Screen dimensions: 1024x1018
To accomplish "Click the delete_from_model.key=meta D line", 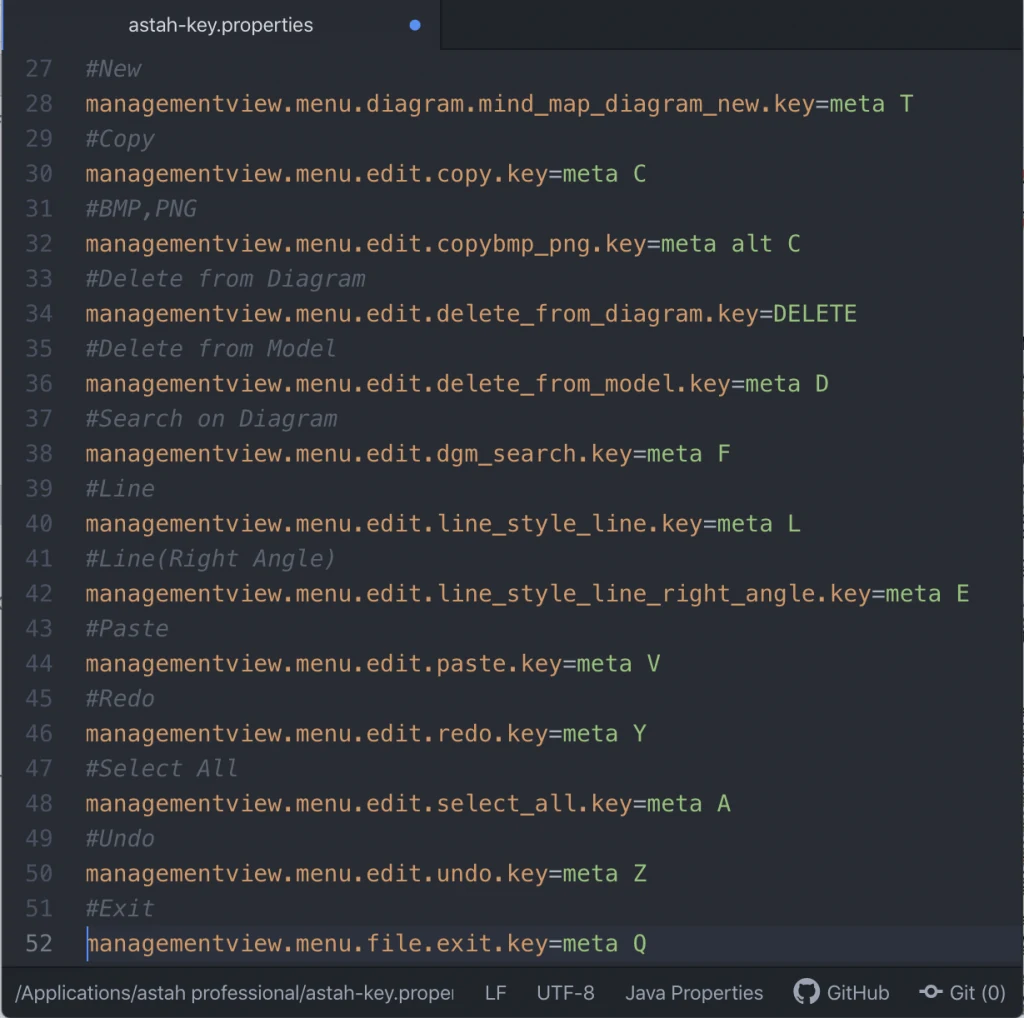I will click(457, 384).
